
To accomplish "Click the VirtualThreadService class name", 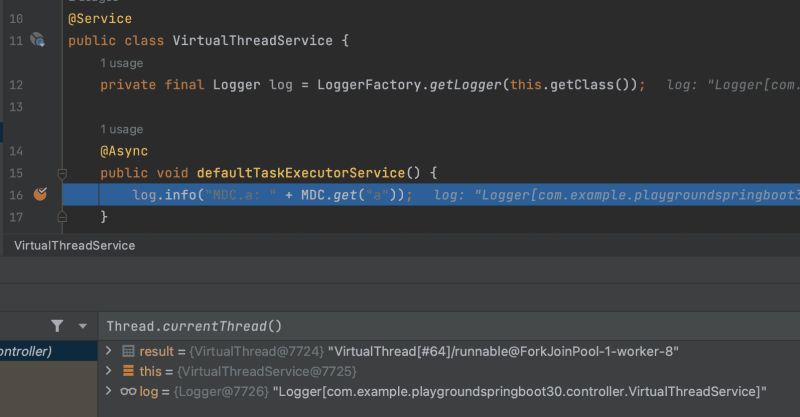I will [x=253, y=41].
